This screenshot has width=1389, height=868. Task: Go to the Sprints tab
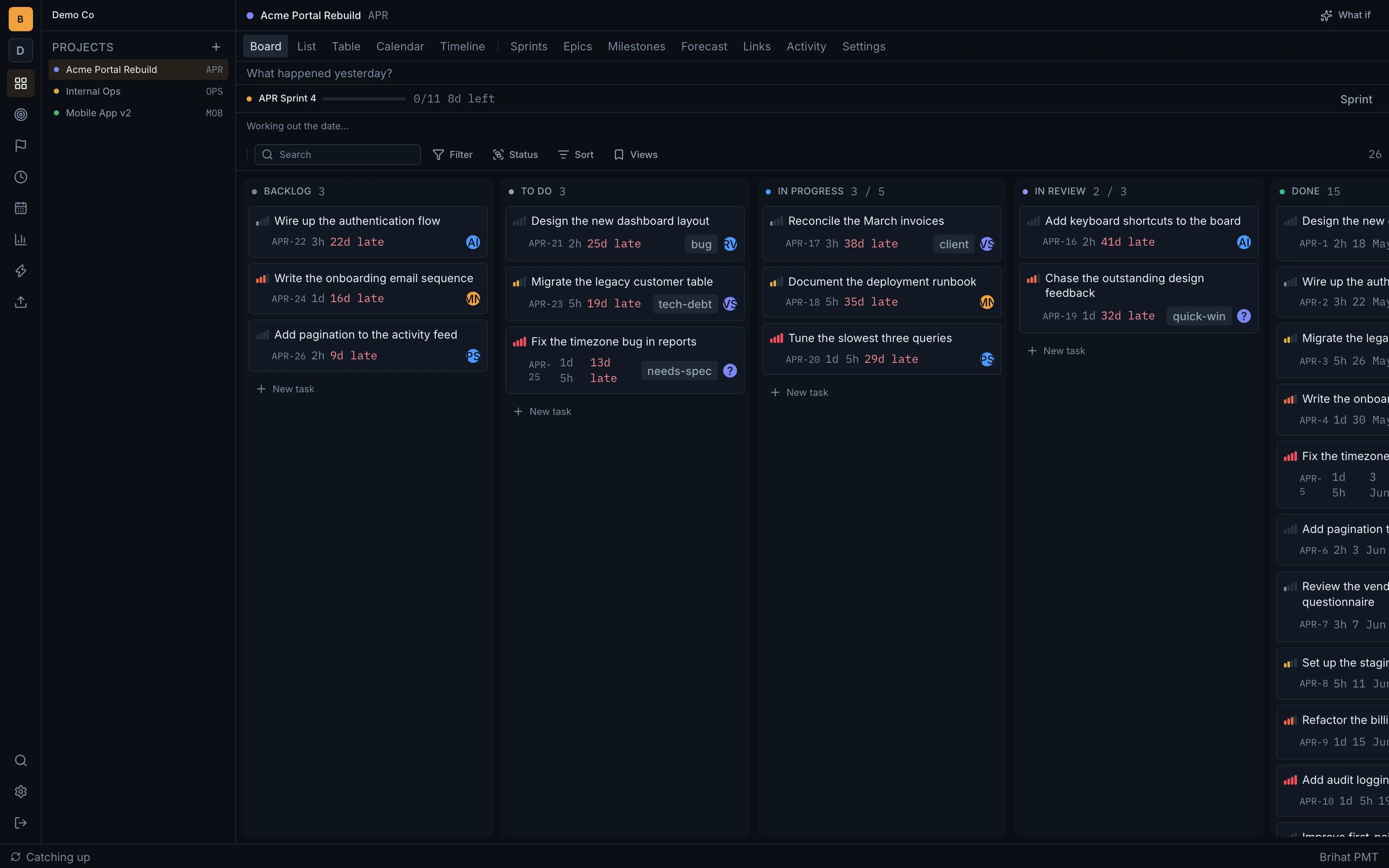pos(529,46)
